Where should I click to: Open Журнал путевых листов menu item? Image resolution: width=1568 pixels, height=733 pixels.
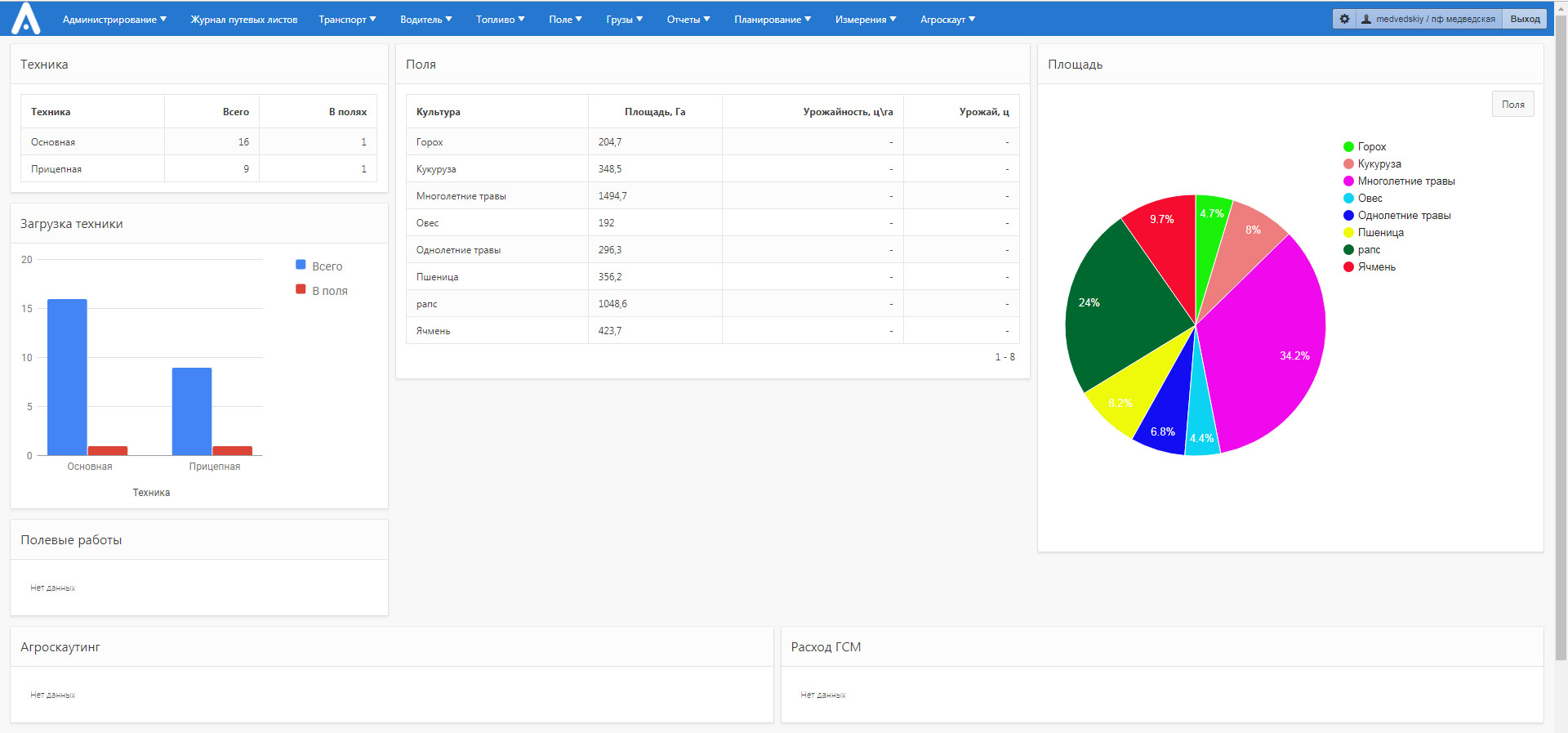pos(244,20)
